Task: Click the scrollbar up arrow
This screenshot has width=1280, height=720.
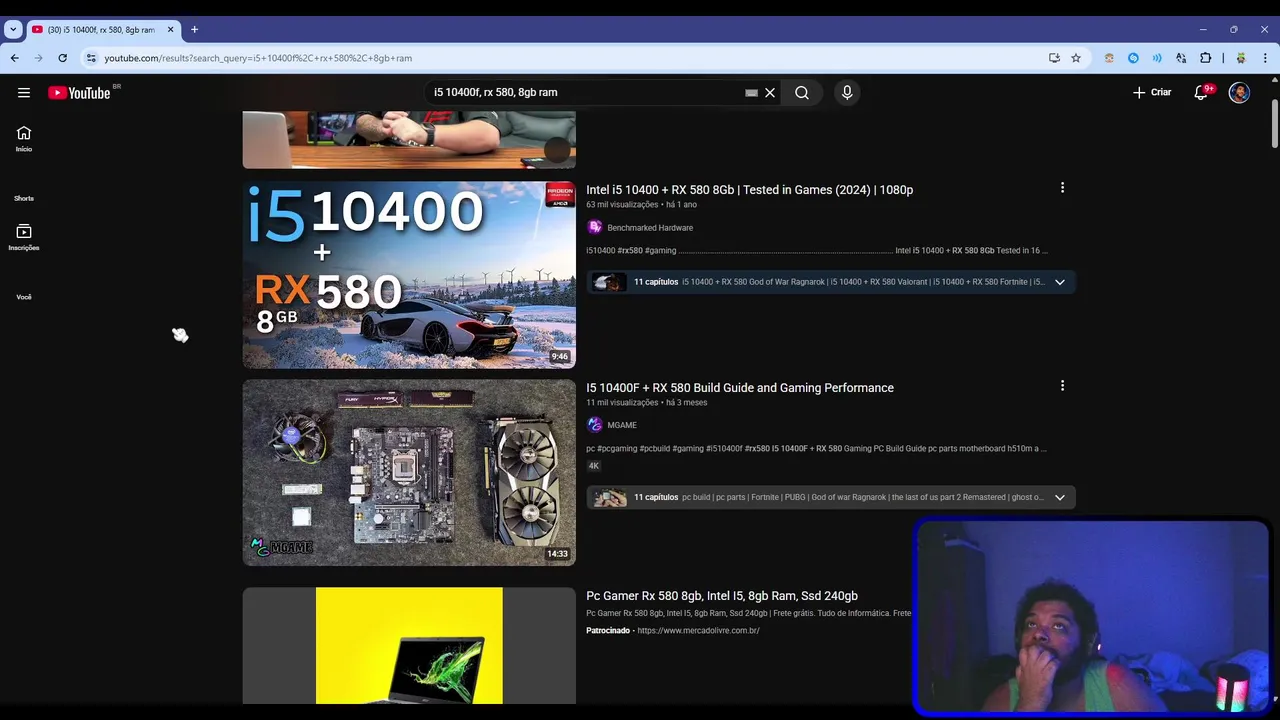Action: (x=1274, y=82)
